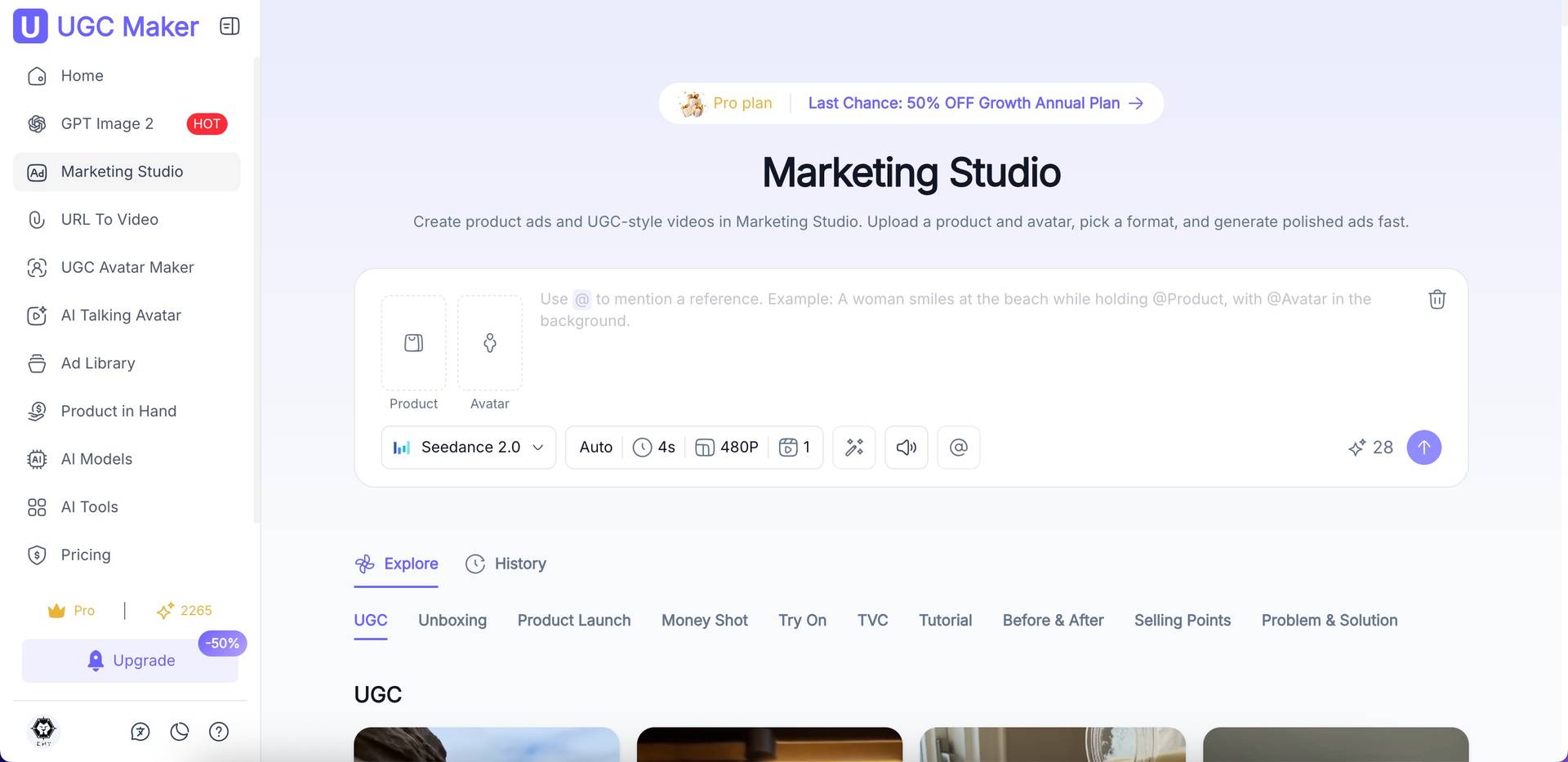1568x762 pixels.
Task: Select the TVC category tab
Action: pos(873,621)
